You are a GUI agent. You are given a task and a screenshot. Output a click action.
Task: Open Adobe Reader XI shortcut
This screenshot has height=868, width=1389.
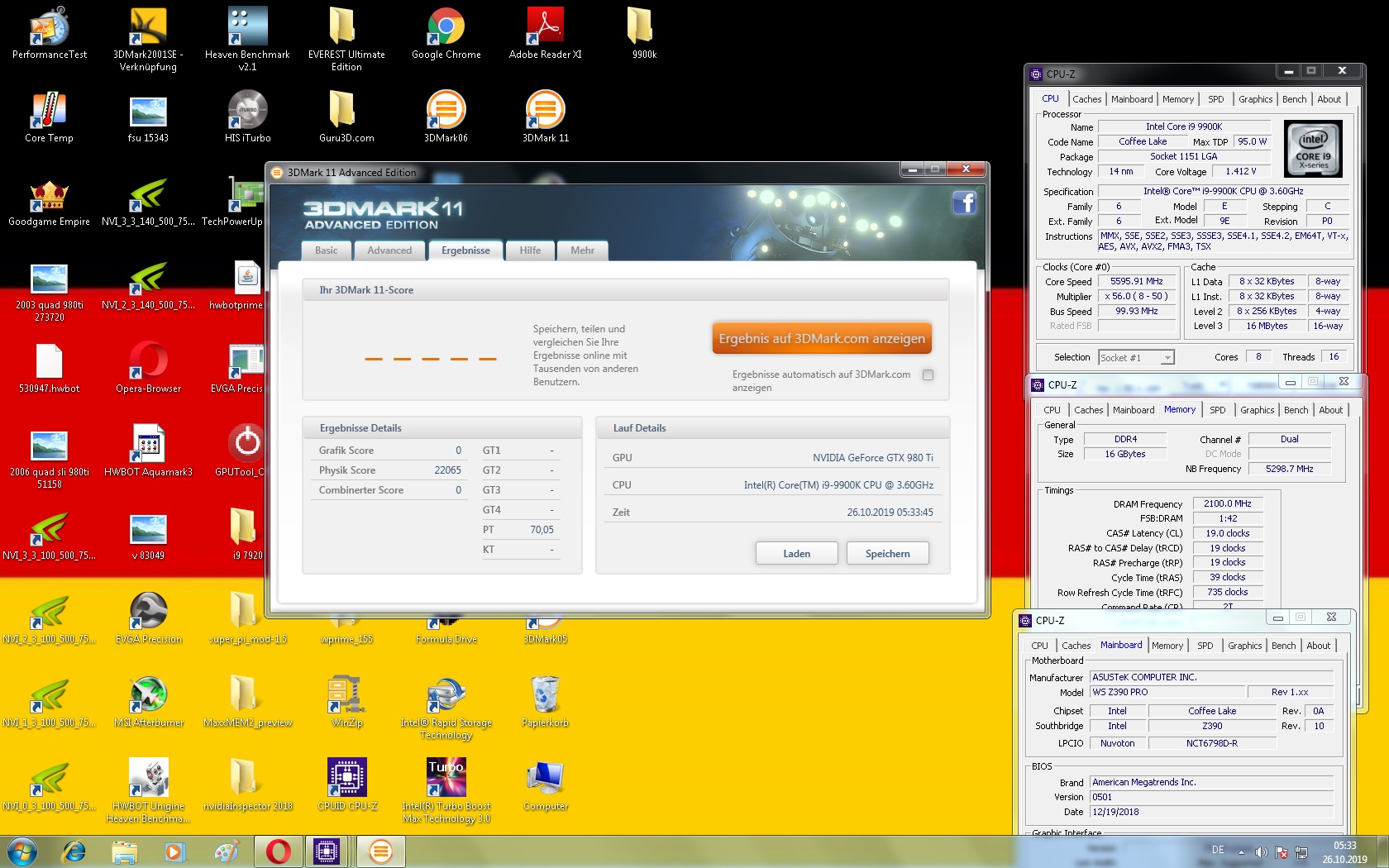[546, 33]
